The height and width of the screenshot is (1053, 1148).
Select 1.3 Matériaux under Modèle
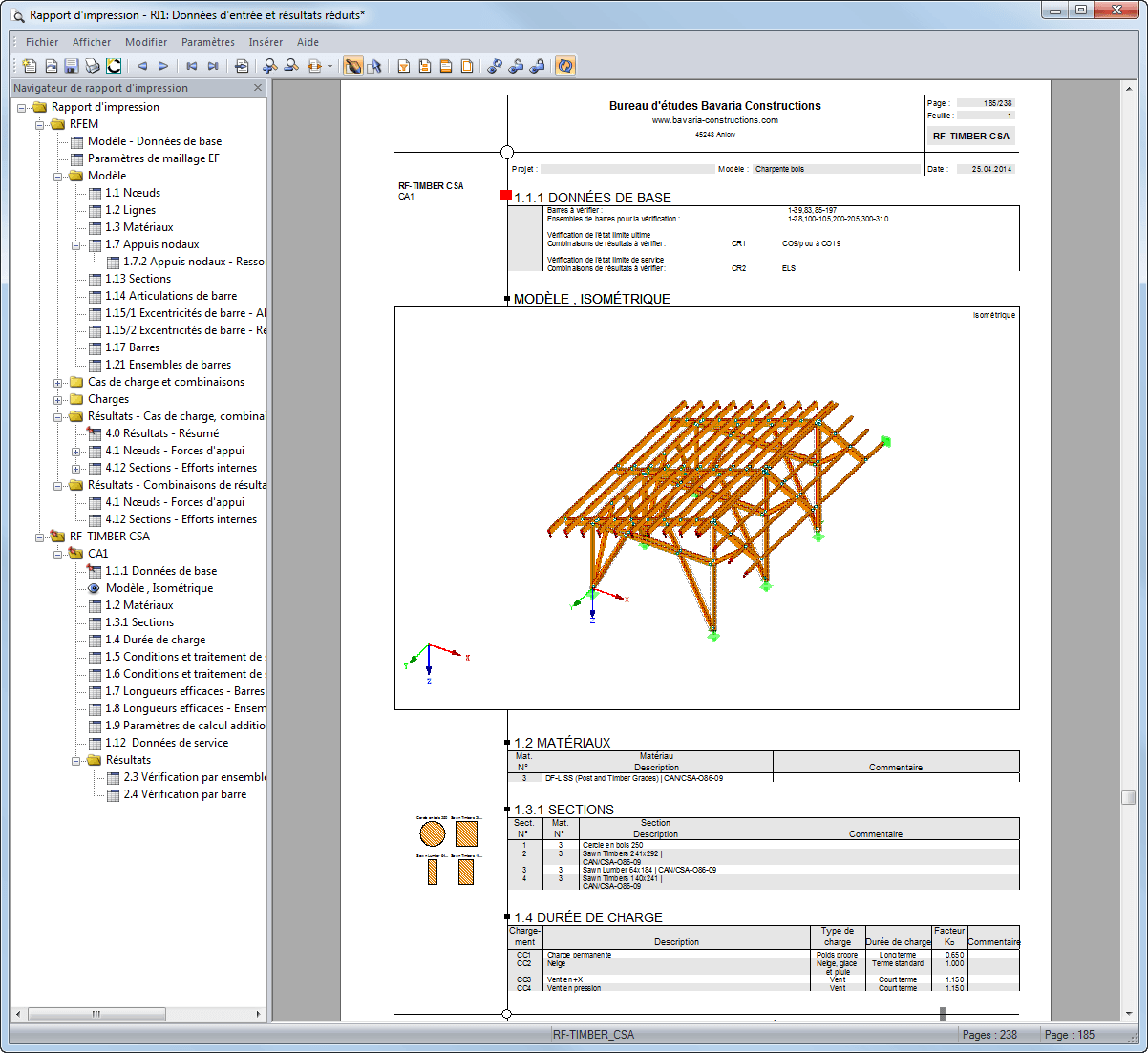click(139, 227)
